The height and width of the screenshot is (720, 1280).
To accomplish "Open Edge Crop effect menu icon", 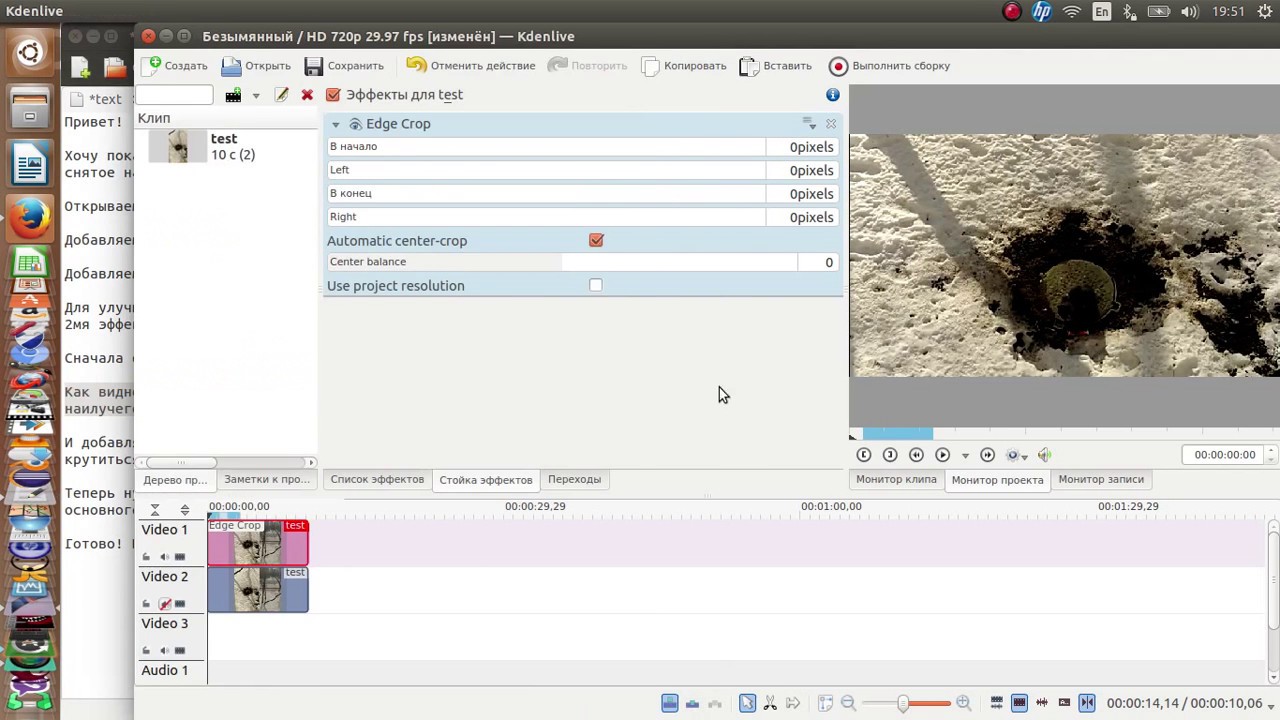I will (808, 123).
